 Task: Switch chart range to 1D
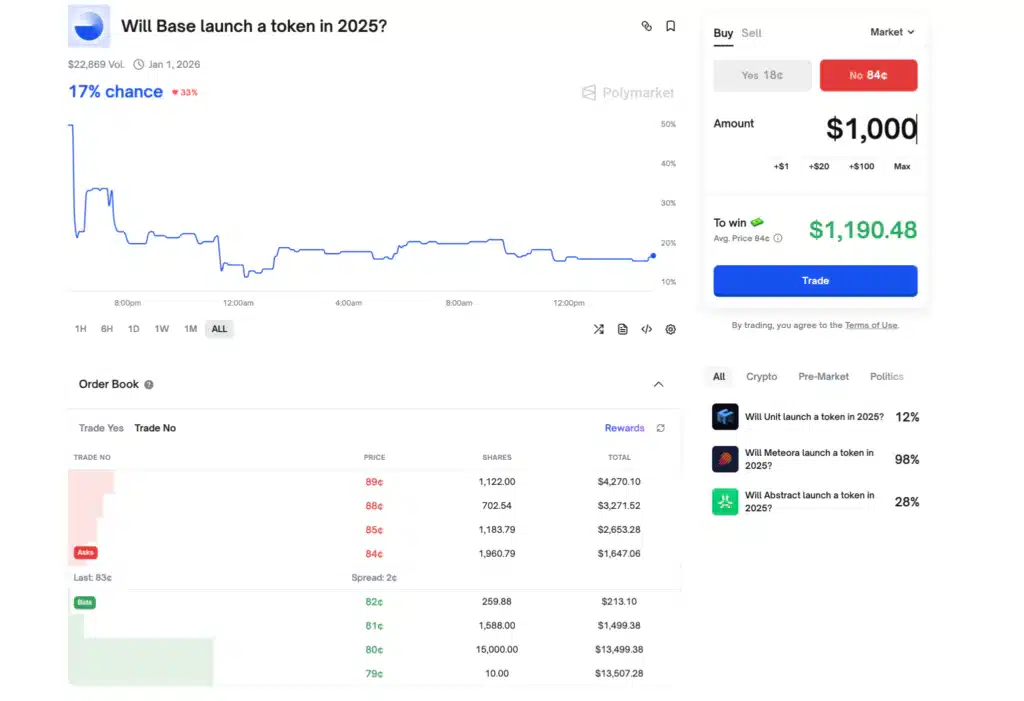click(134, 329)
